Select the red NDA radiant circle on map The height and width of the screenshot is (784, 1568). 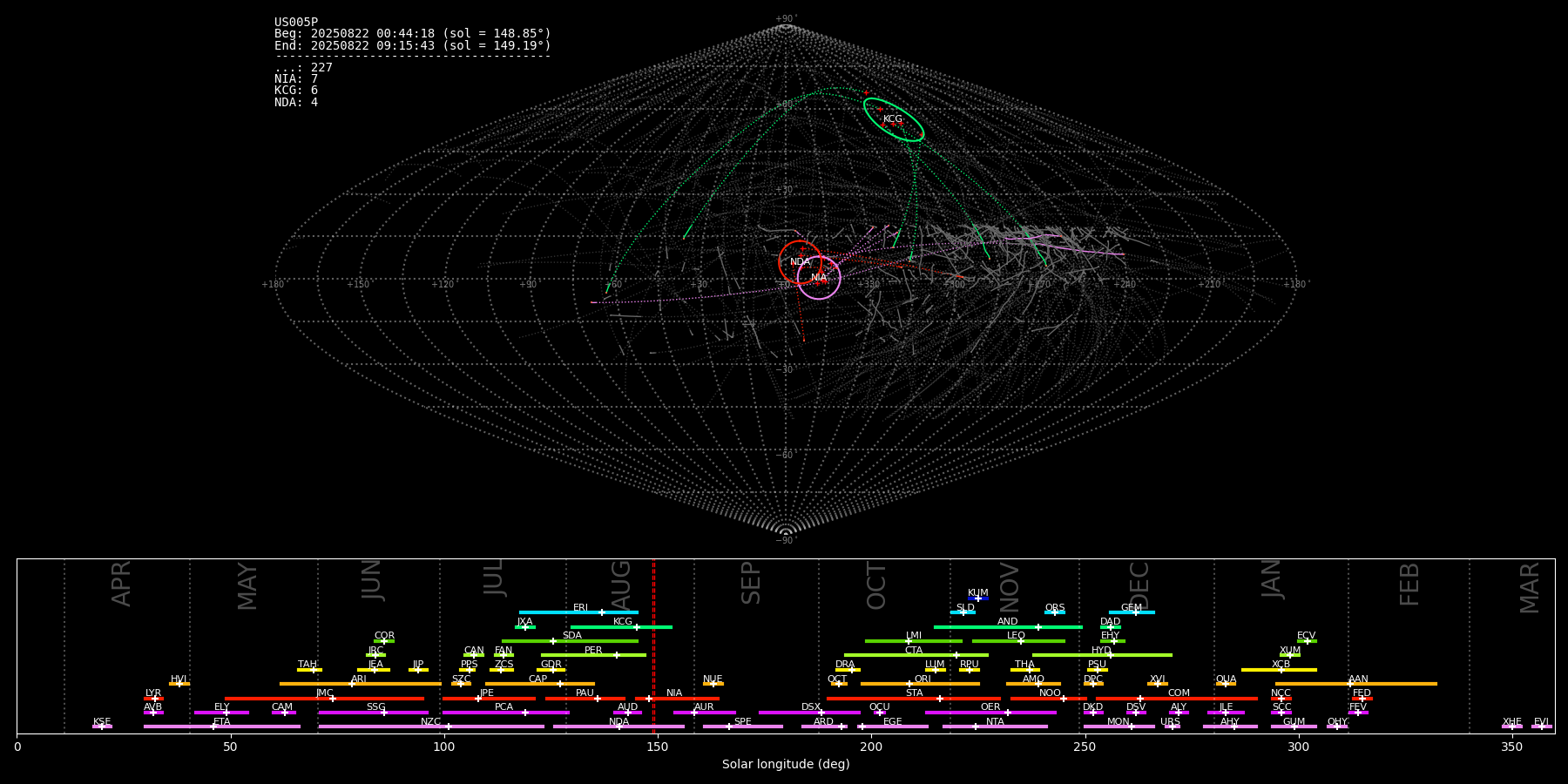coord(800,262)
